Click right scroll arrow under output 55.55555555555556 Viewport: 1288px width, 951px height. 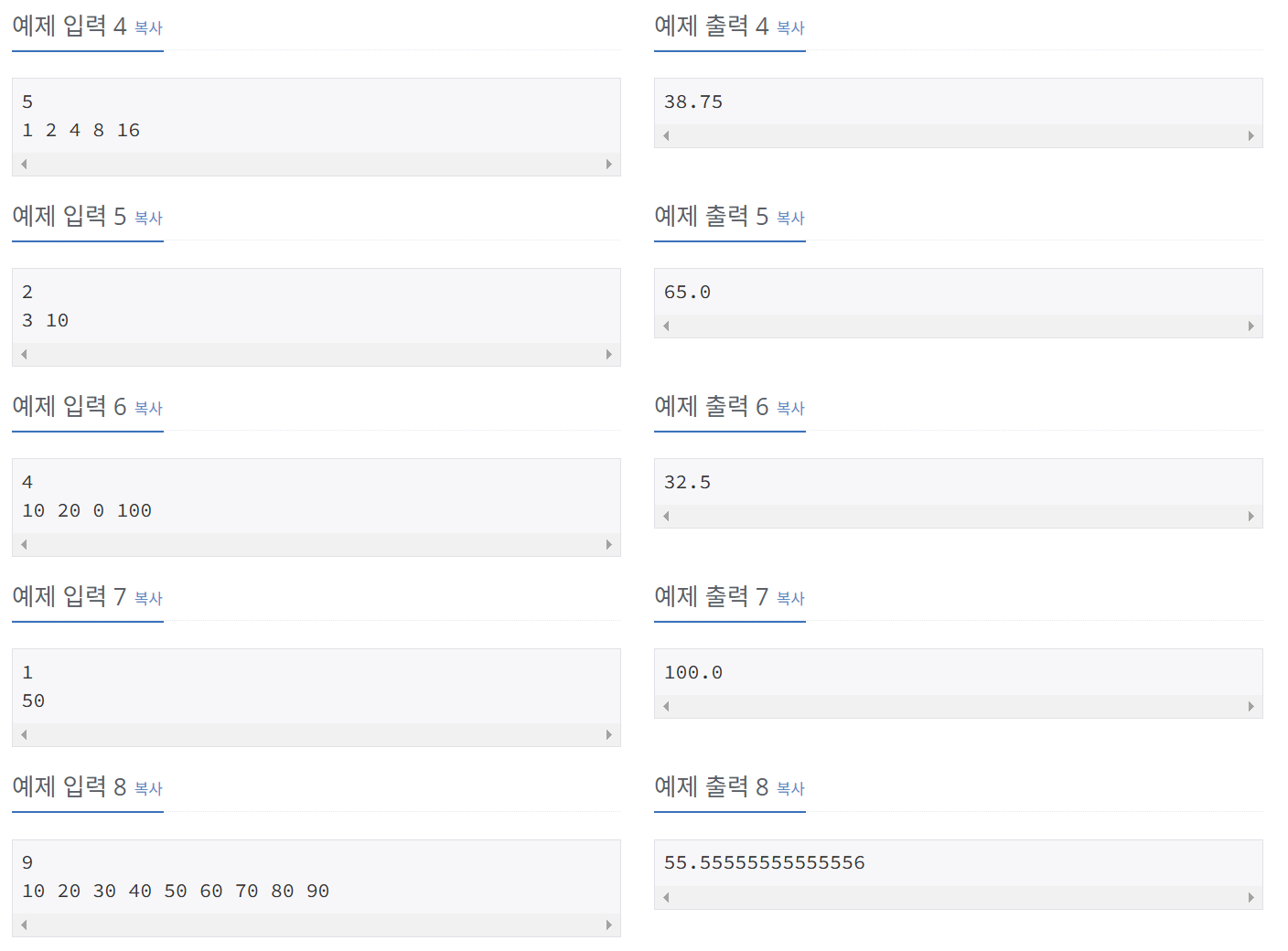pos(1251,898)
